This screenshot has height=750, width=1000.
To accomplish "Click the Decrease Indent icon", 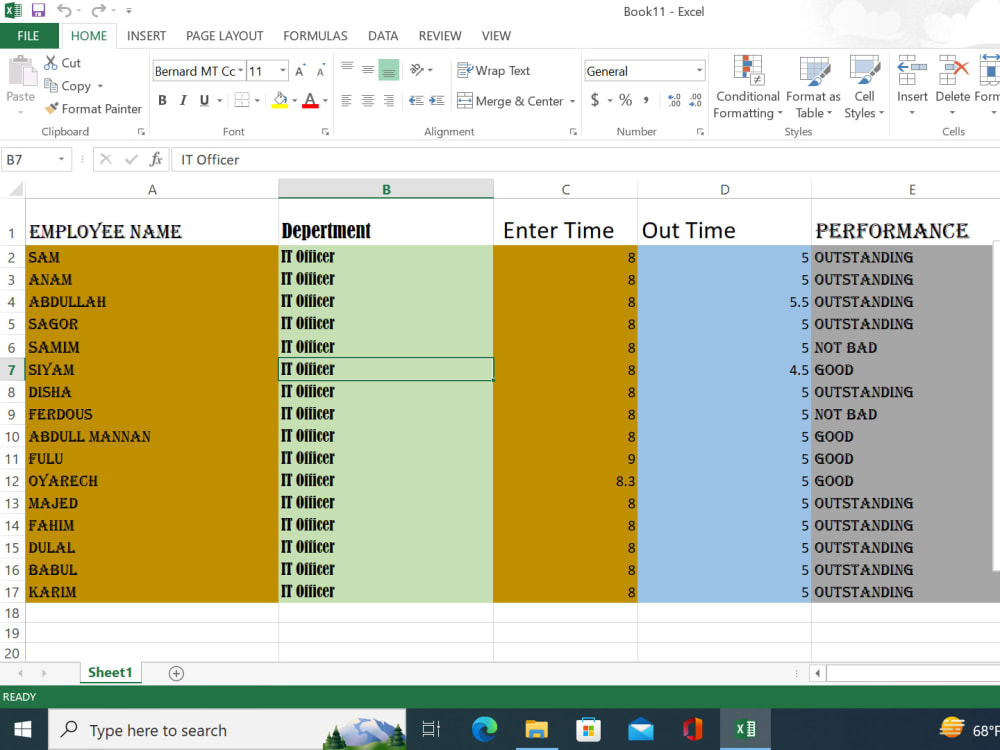I will (x=416, y=100).
